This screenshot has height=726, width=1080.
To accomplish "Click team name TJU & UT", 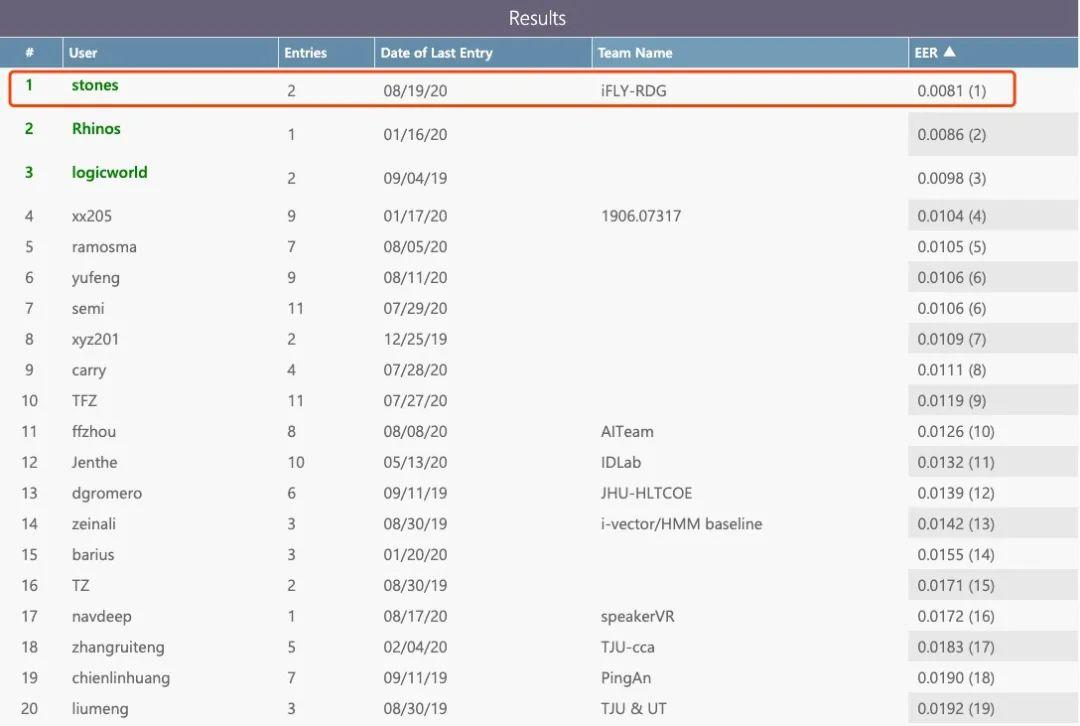I will [633, 709].
